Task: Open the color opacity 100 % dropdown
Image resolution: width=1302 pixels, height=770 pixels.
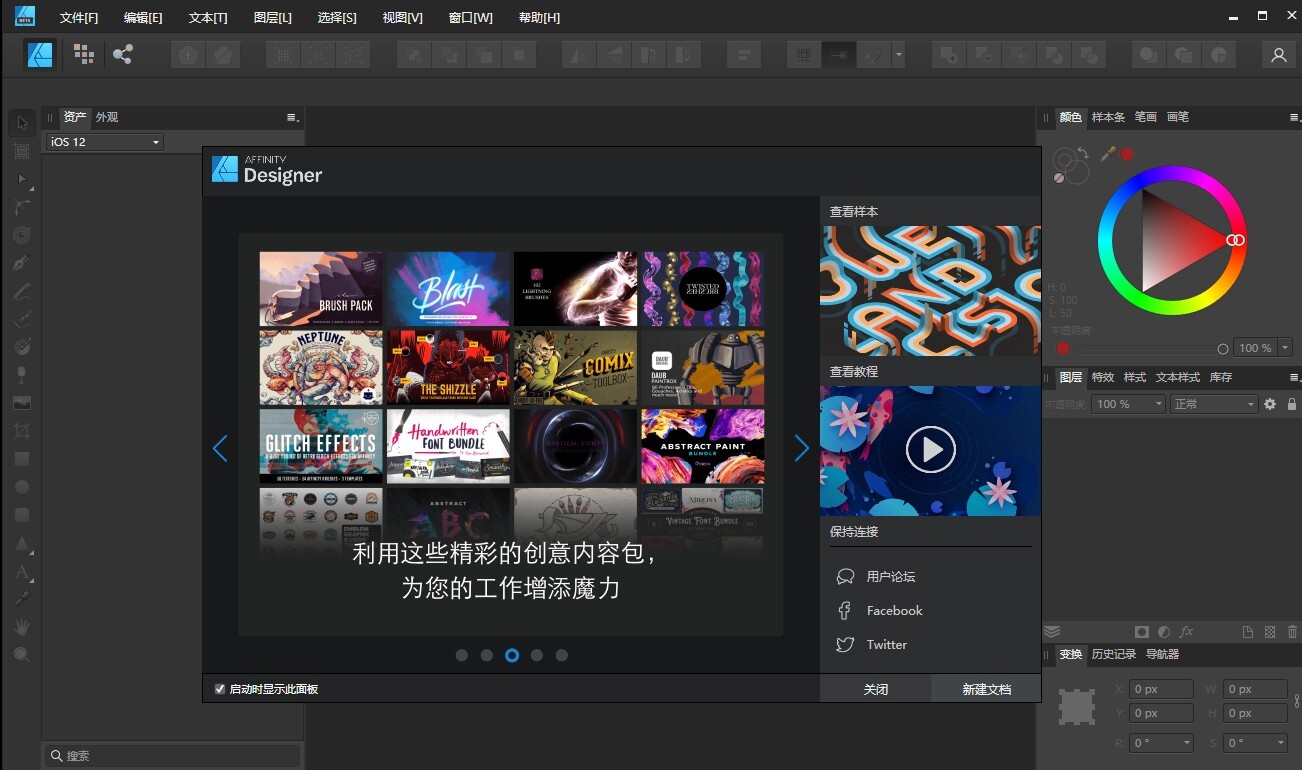Action: tap(1284, 348)
